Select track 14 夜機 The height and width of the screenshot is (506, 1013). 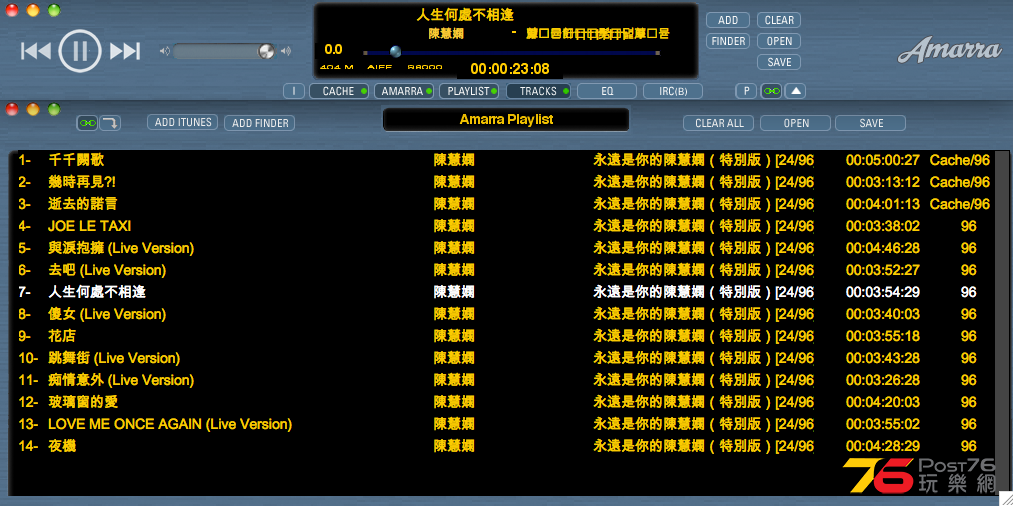click(x=503, y=446)
